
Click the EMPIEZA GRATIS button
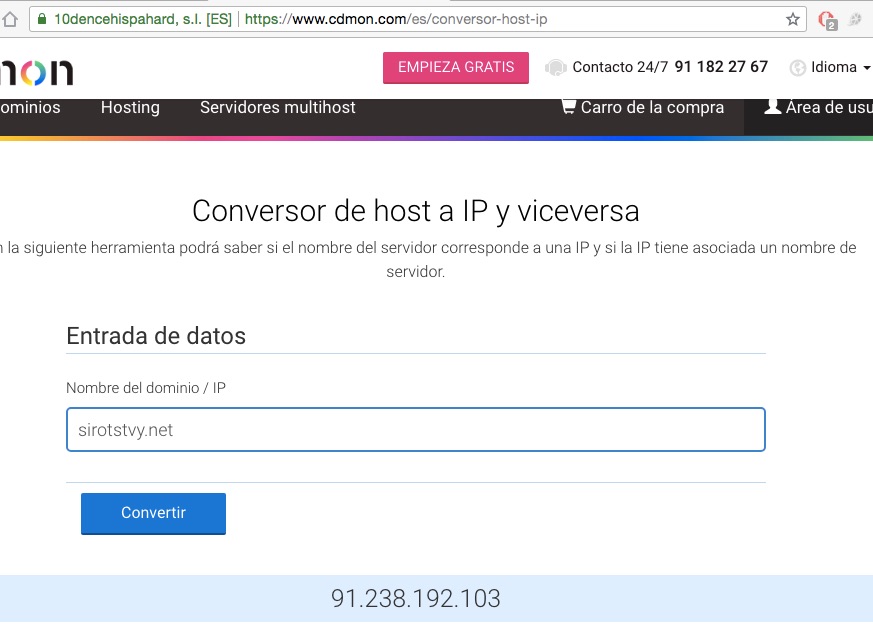pos(455,67)
